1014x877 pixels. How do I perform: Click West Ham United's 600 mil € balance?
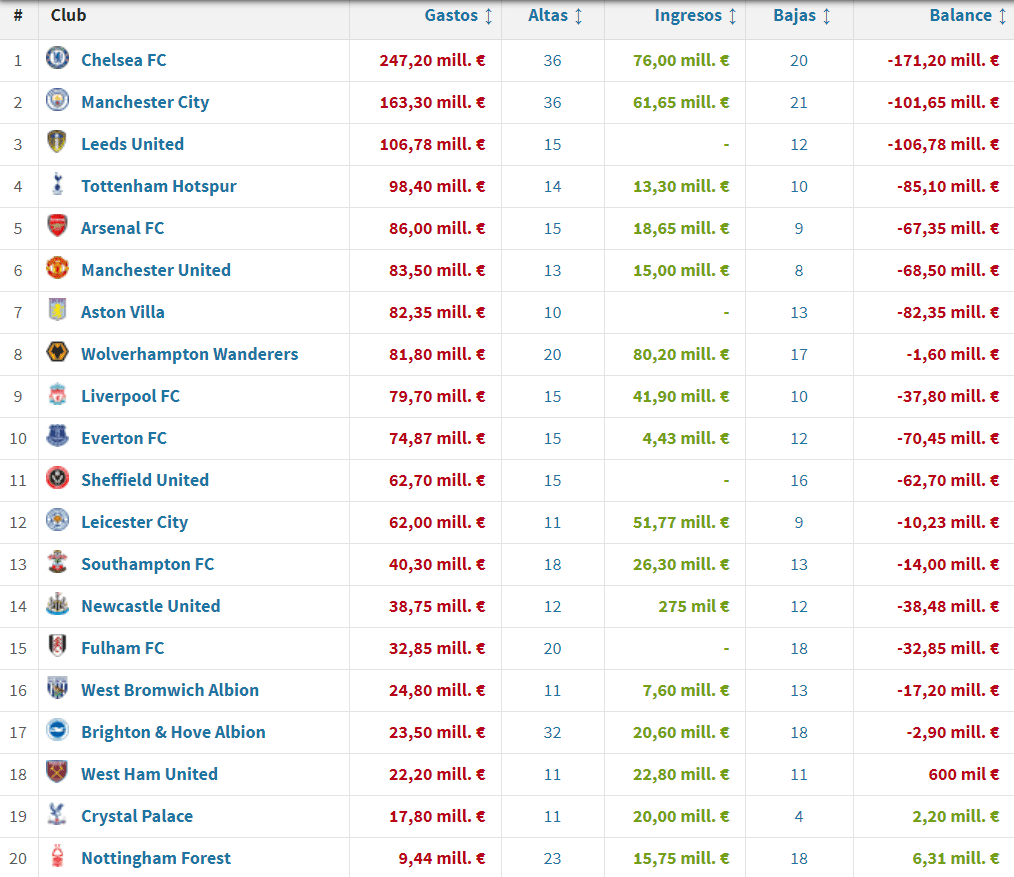[964, 774]
